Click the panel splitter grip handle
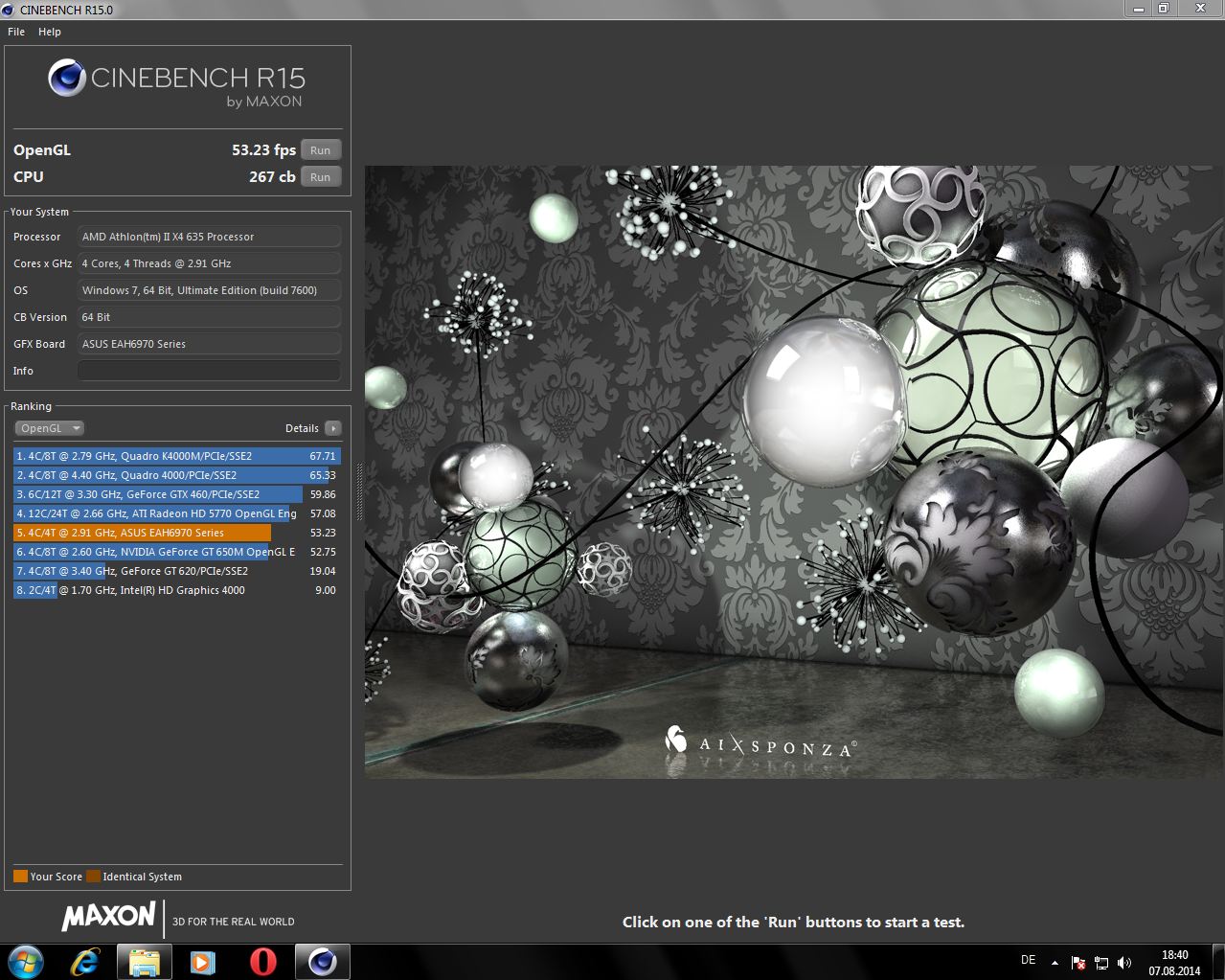The image size is (1225, 980). click(x=359, y=490)
